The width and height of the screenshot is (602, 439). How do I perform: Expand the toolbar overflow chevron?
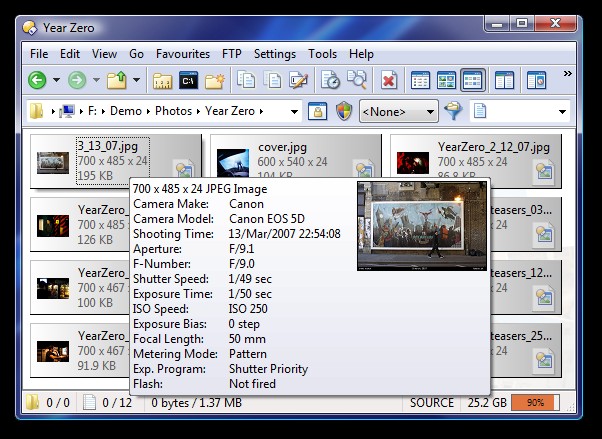[567, 73]
